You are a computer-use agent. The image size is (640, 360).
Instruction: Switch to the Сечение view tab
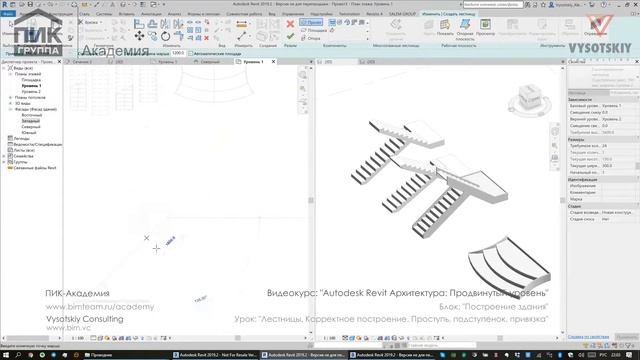click(82, 62)
